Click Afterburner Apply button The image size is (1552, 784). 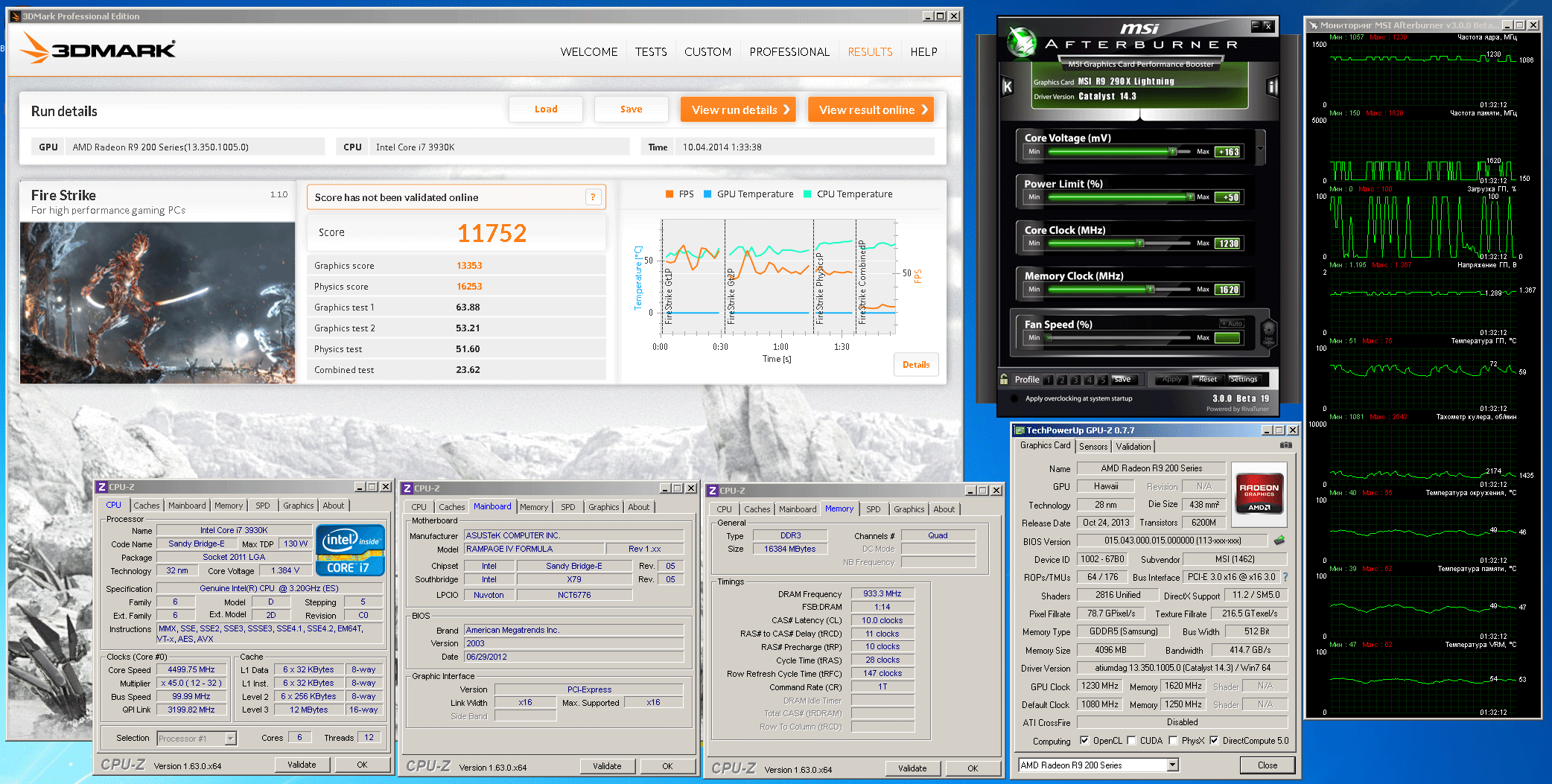[1171, 380]
